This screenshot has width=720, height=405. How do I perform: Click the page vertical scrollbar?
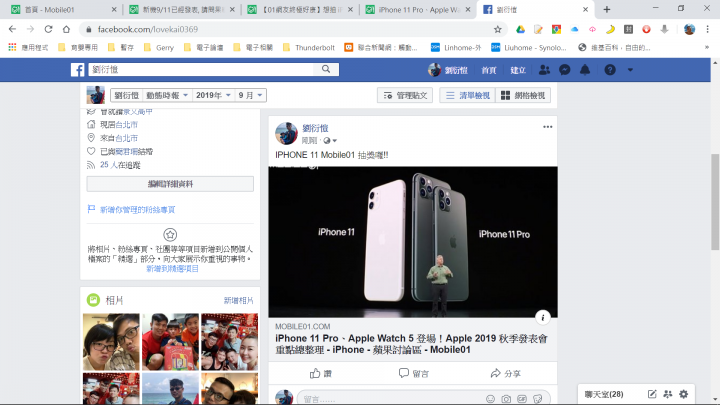click(715, 202)
